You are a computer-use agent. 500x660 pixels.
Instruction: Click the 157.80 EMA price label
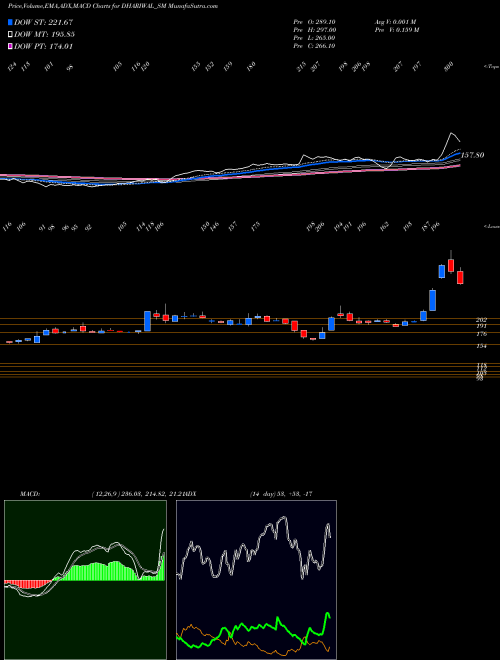click(472, 155)
